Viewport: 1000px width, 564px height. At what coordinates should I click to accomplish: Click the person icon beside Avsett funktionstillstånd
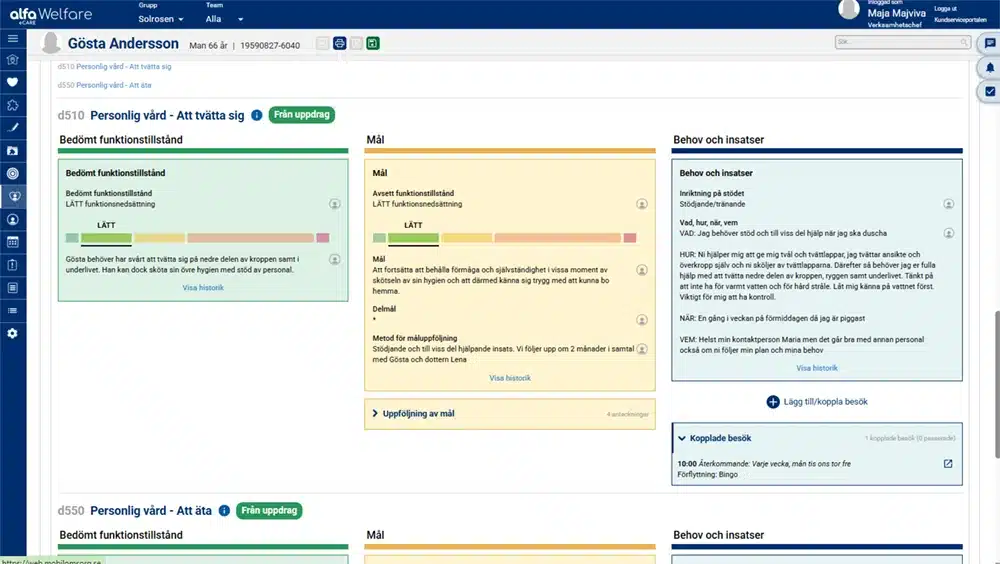tap(642, 204)
